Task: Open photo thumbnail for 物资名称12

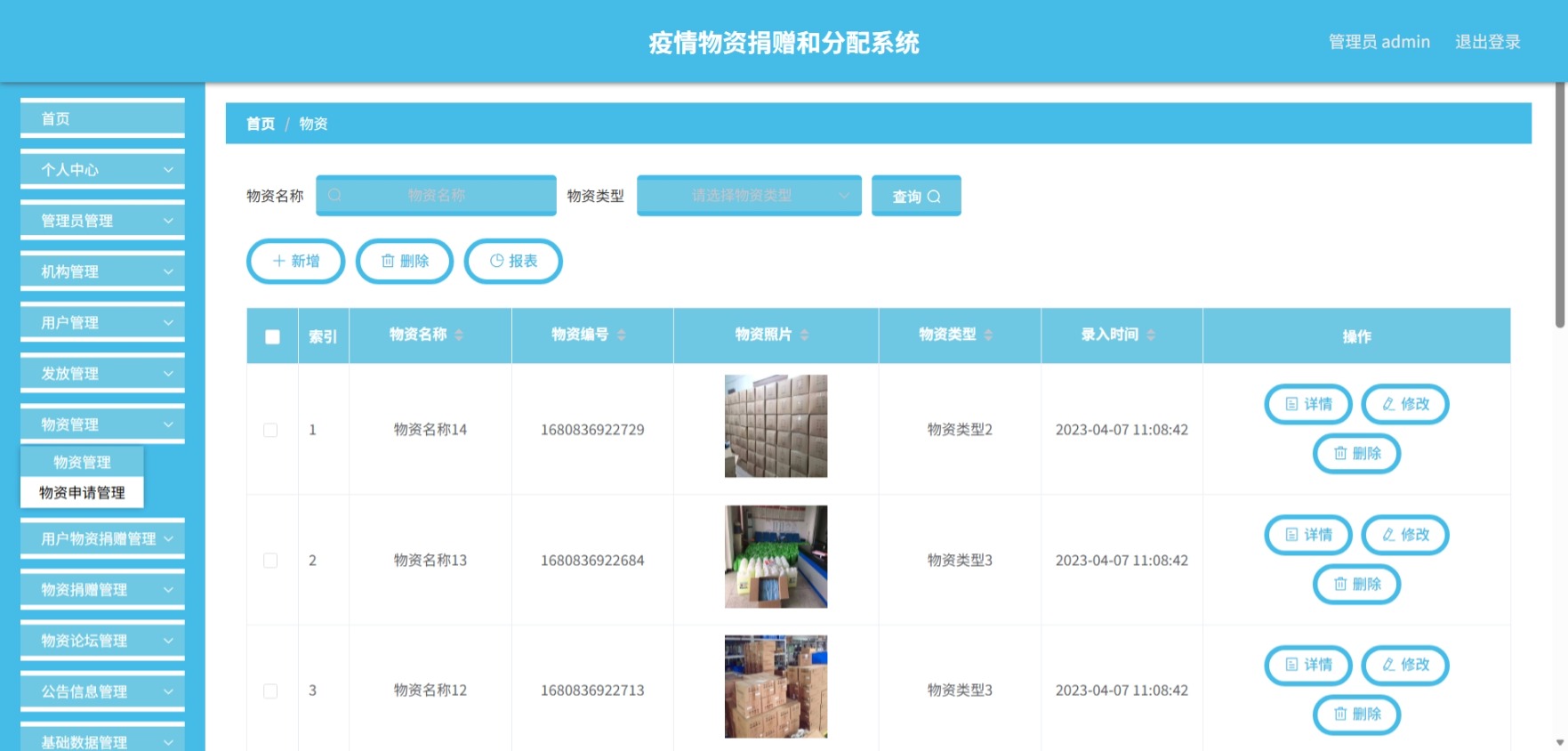Action: click(776, 686)
